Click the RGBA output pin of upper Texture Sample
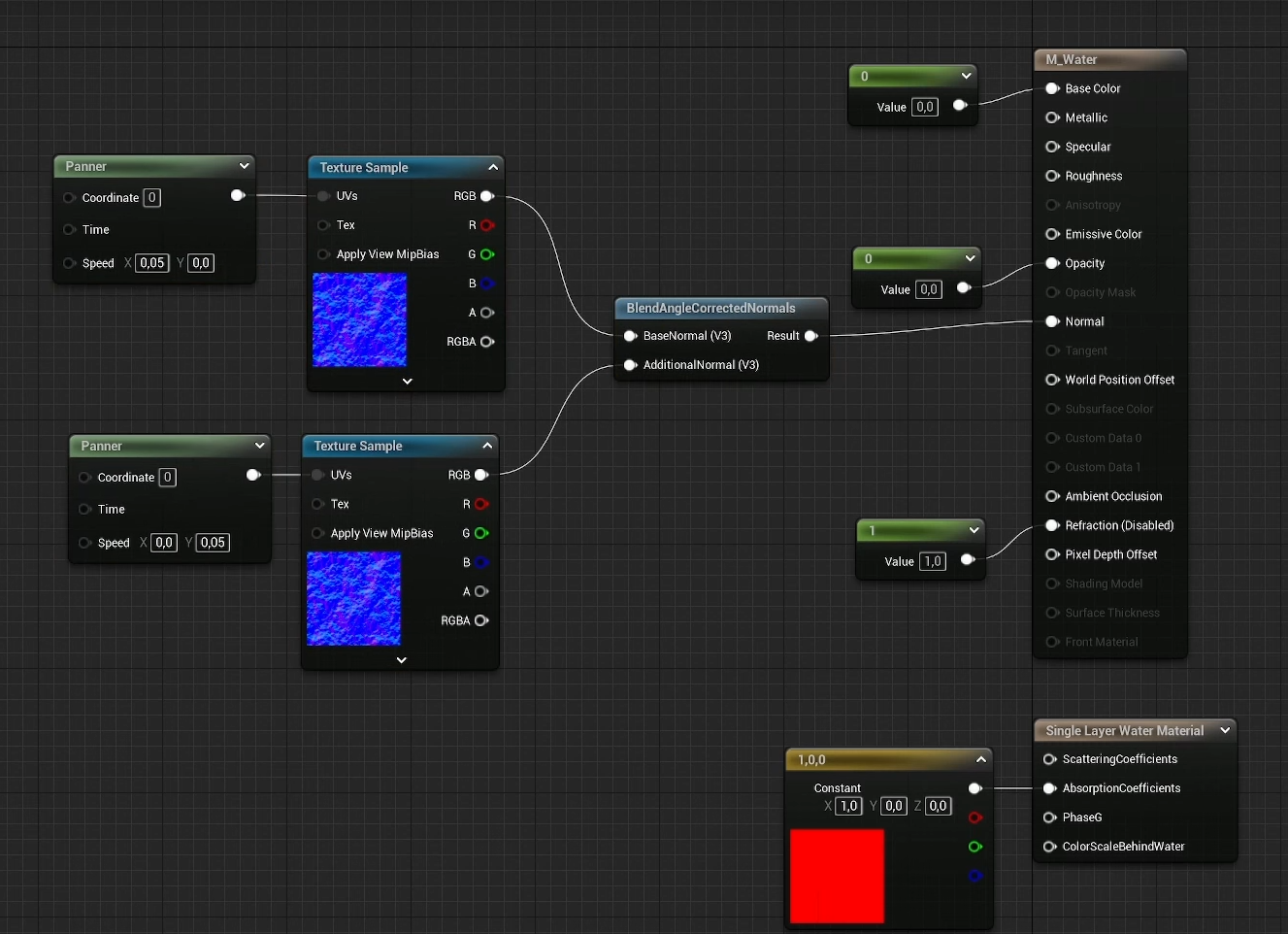 (487, 342)
